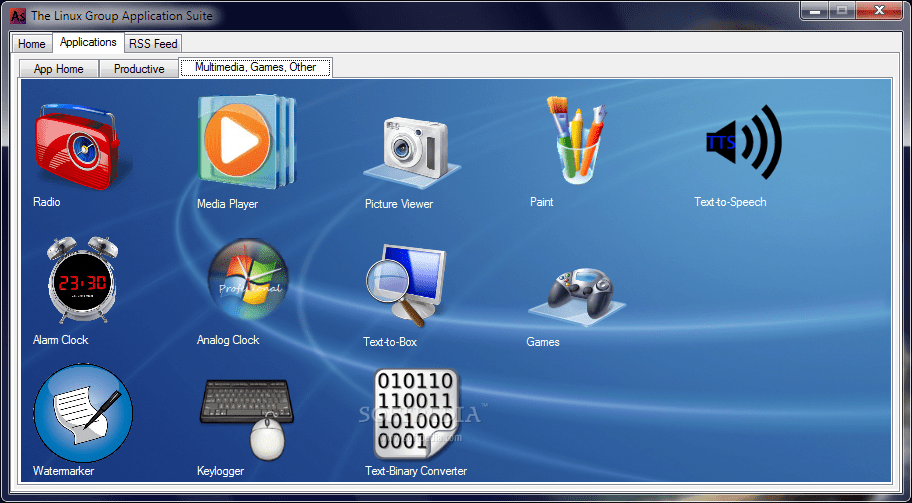The image size is (912, 503).
Task: Click the Paint text label
Action: pyautogui.click(x=542, y=202)
